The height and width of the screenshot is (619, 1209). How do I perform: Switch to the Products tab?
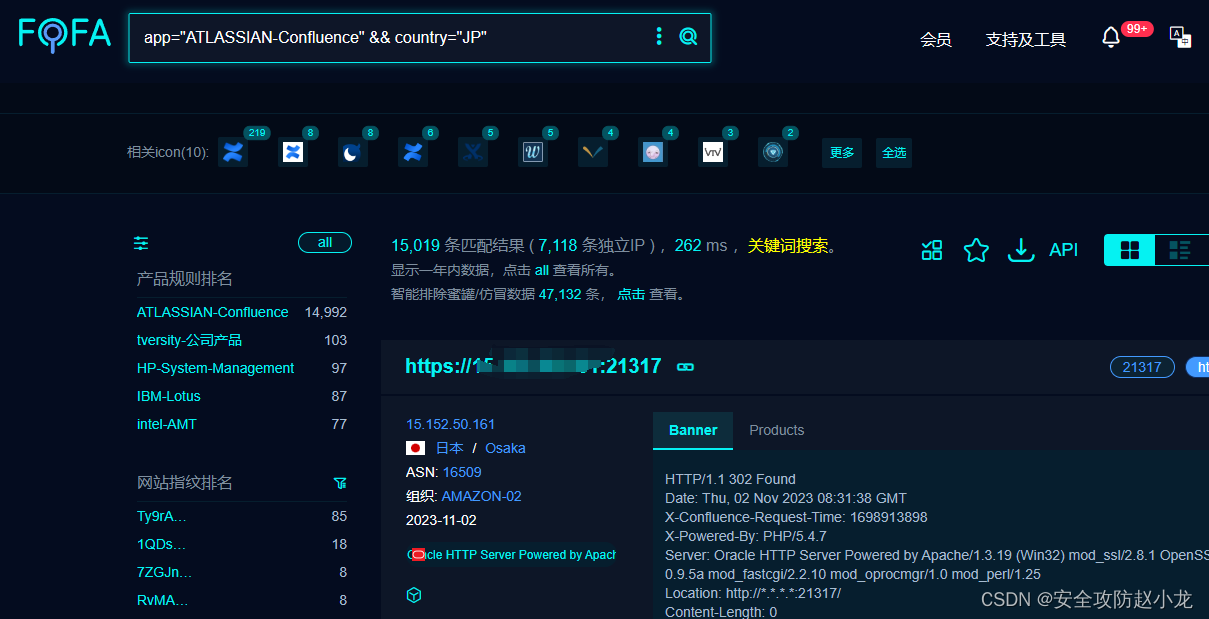coord(777,430)
